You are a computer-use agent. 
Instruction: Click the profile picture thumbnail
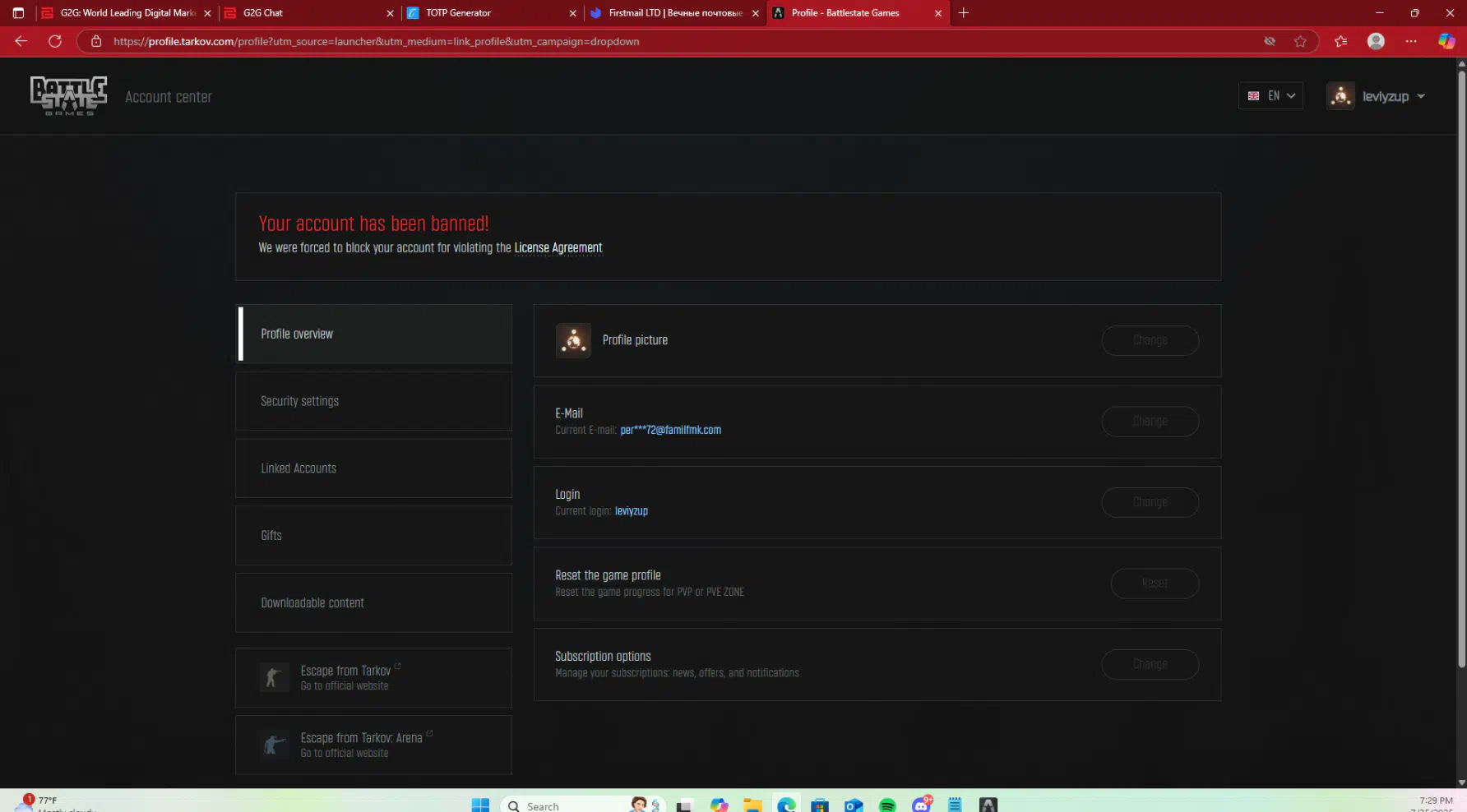(x=573, y=340)
